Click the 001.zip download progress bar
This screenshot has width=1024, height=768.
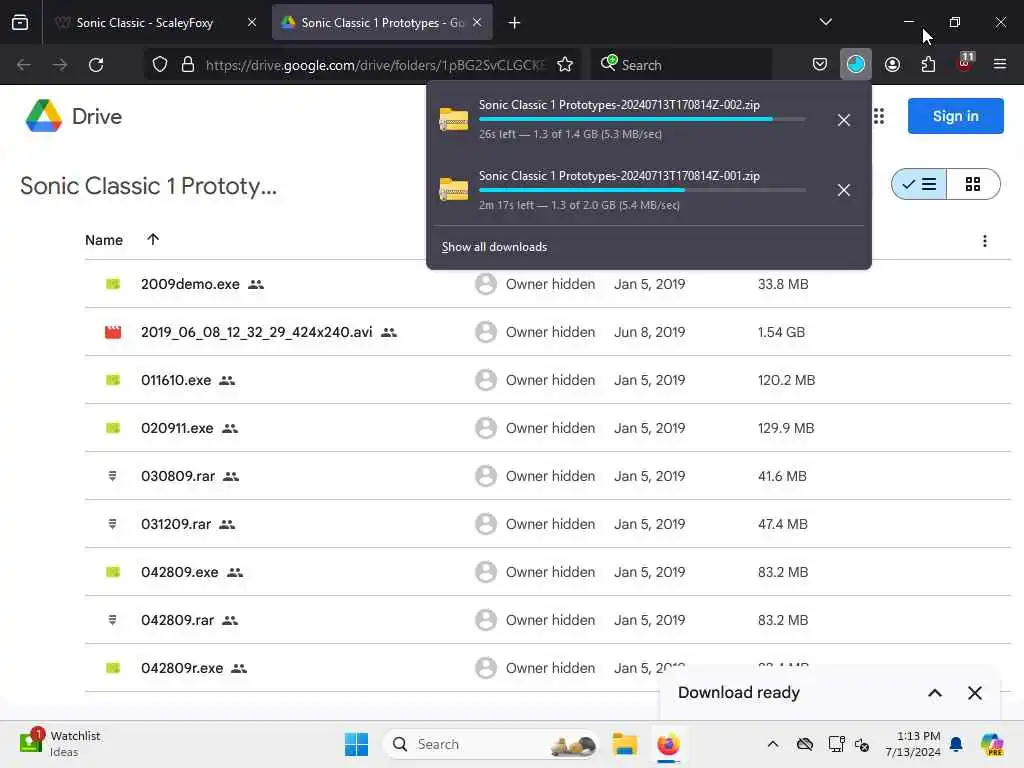click(x=642, y=190)
